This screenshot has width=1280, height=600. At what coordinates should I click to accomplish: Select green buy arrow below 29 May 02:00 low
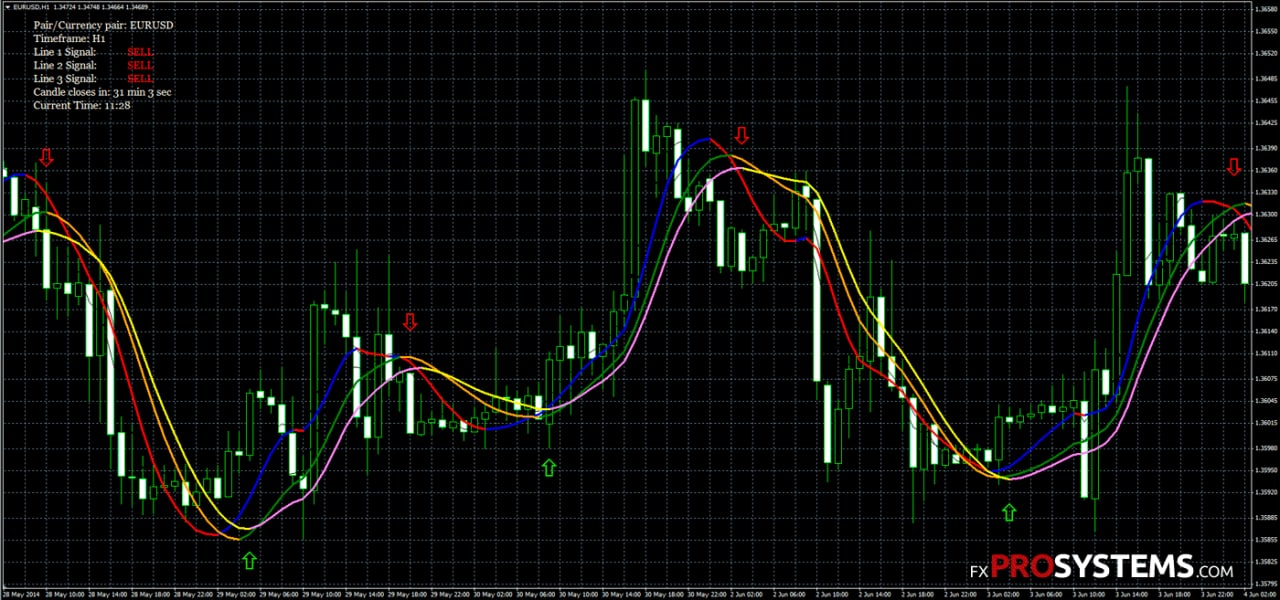[249, 561]
